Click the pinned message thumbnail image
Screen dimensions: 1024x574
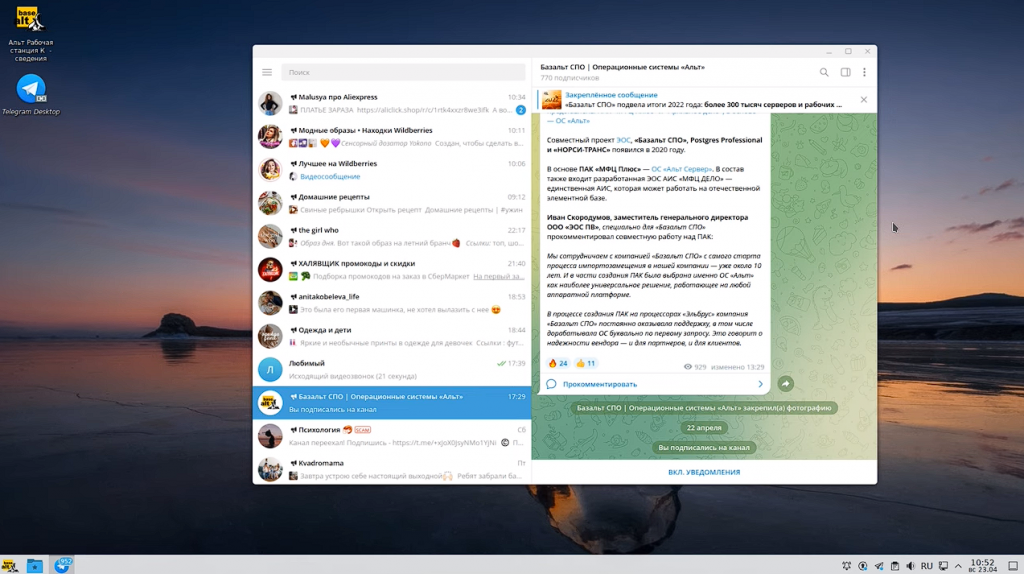point(552,100)
